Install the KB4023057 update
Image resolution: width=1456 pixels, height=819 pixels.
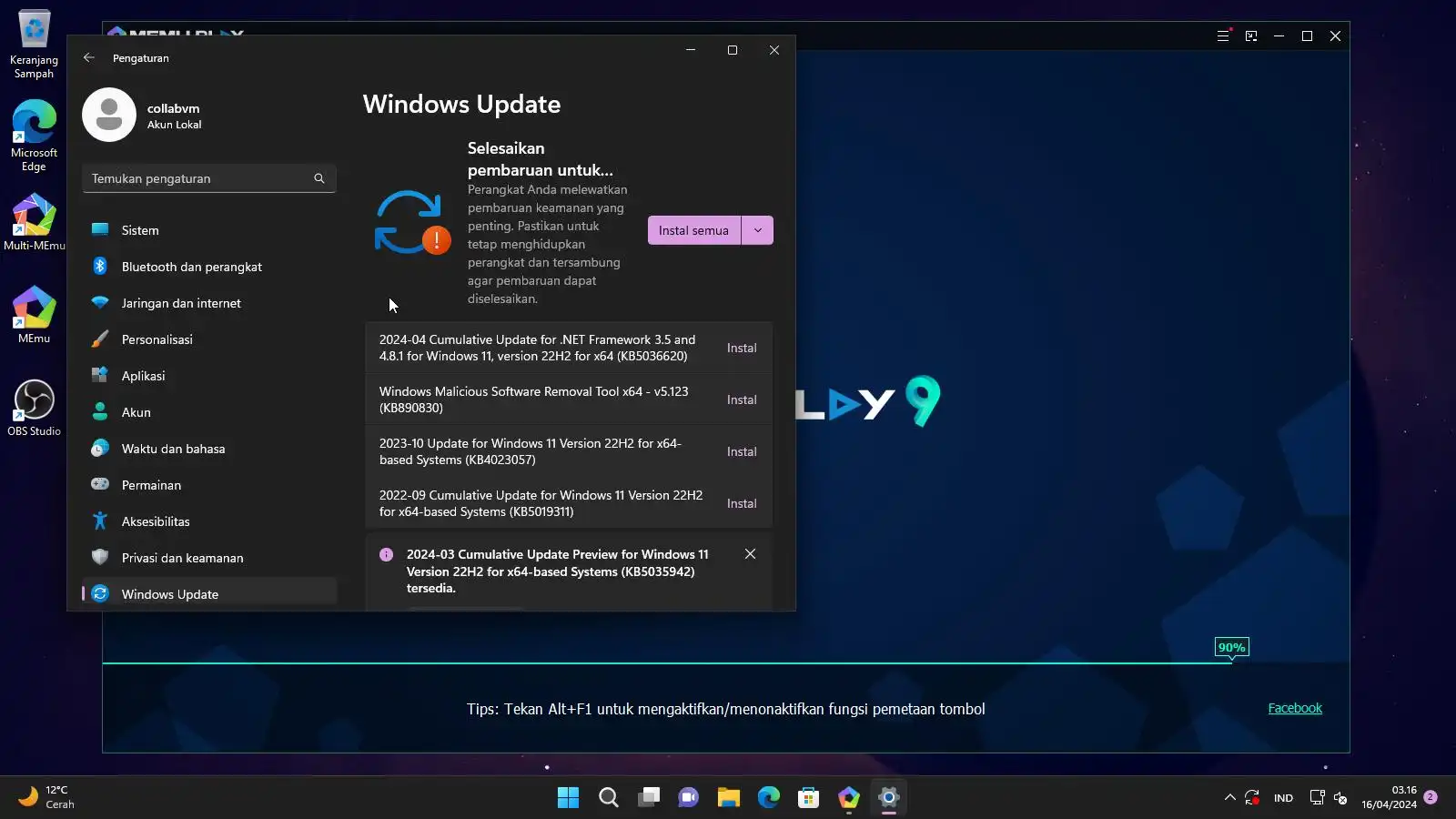point(742,451)
